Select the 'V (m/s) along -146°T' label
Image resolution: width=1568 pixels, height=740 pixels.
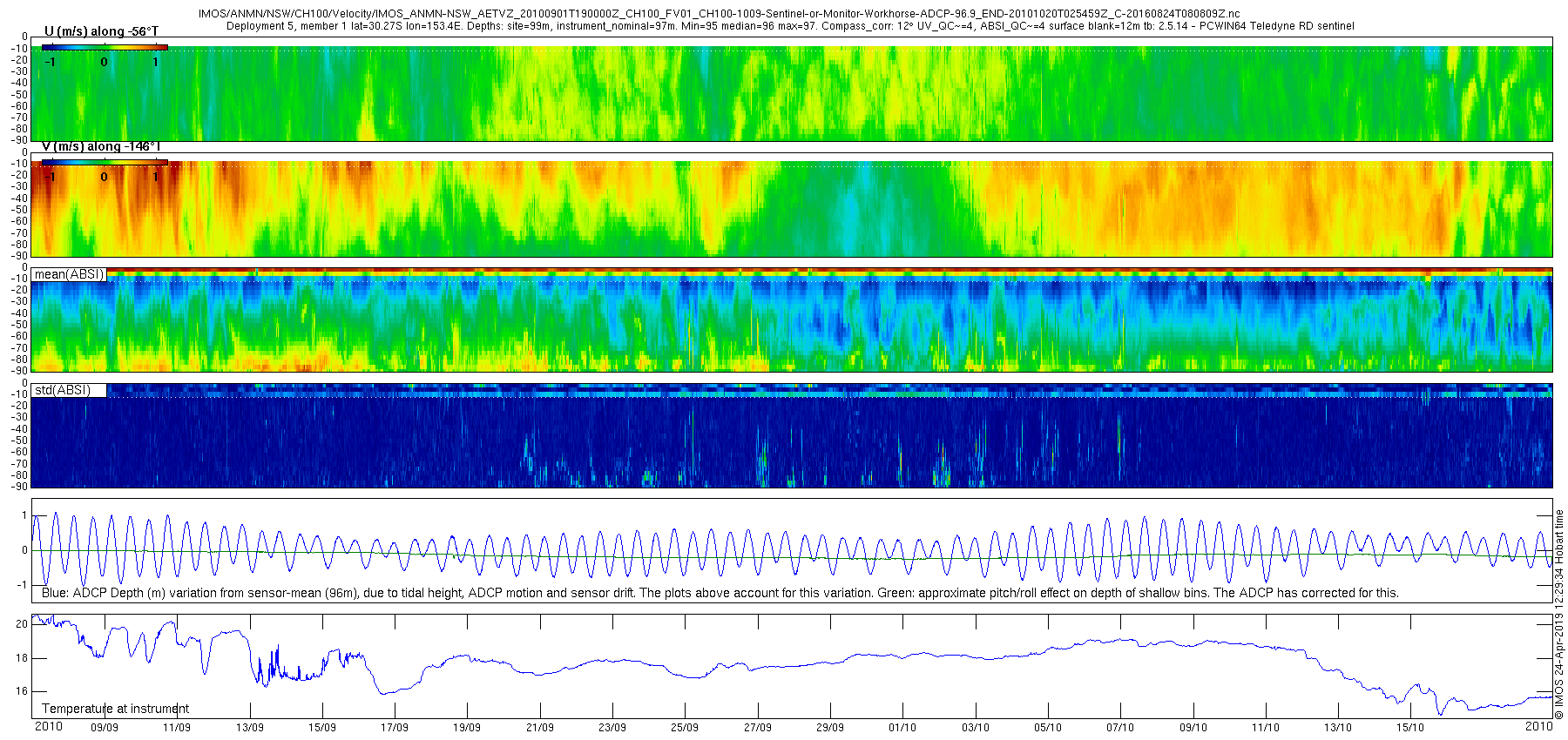point(101,146)
